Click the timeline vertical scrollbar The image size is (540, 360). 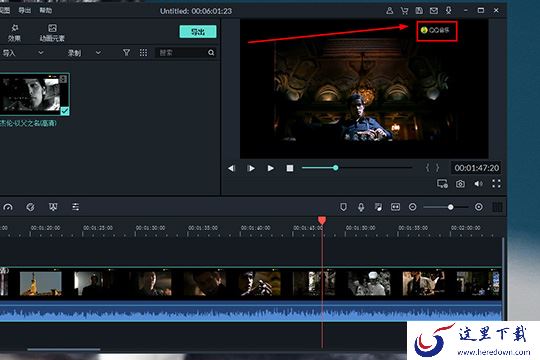[503, 278]
